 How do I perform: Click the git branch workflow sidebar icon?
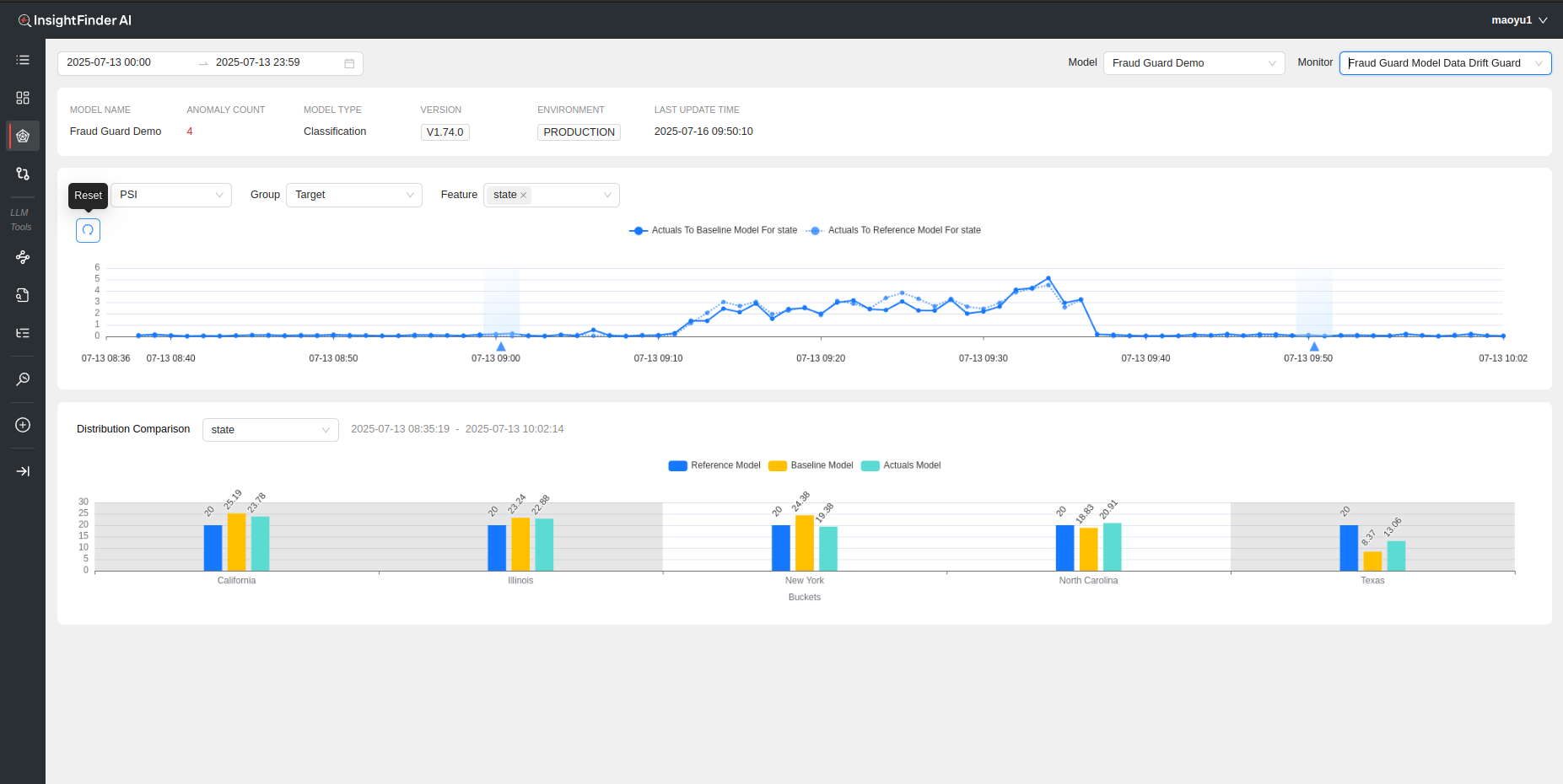coord(23,174)
